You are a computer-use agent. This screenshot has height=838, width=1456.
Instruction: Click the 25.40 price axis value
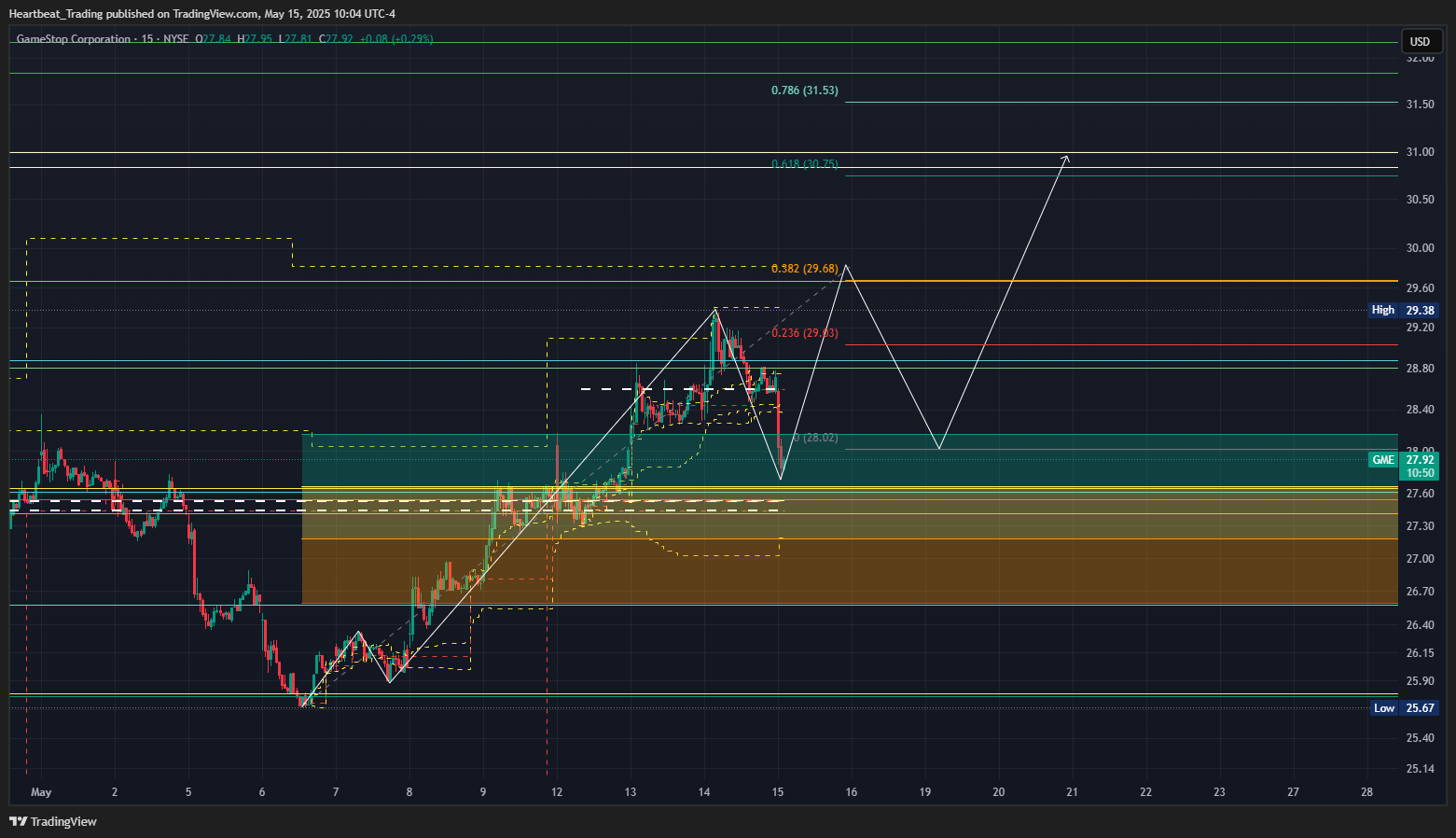tap(1420, 738)
